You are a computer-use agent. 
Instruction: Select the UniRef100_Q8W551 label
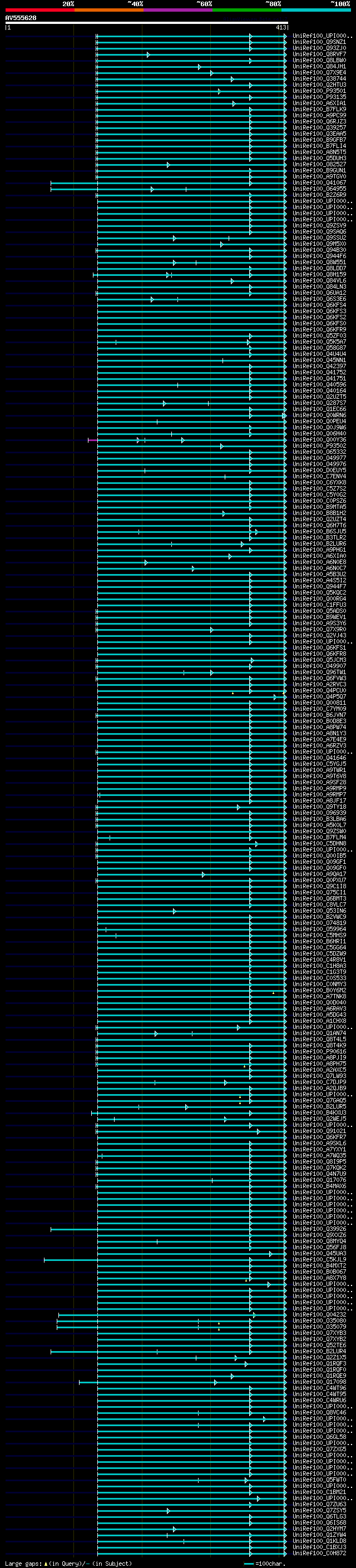pyautogui.click(x=319, y=263)
